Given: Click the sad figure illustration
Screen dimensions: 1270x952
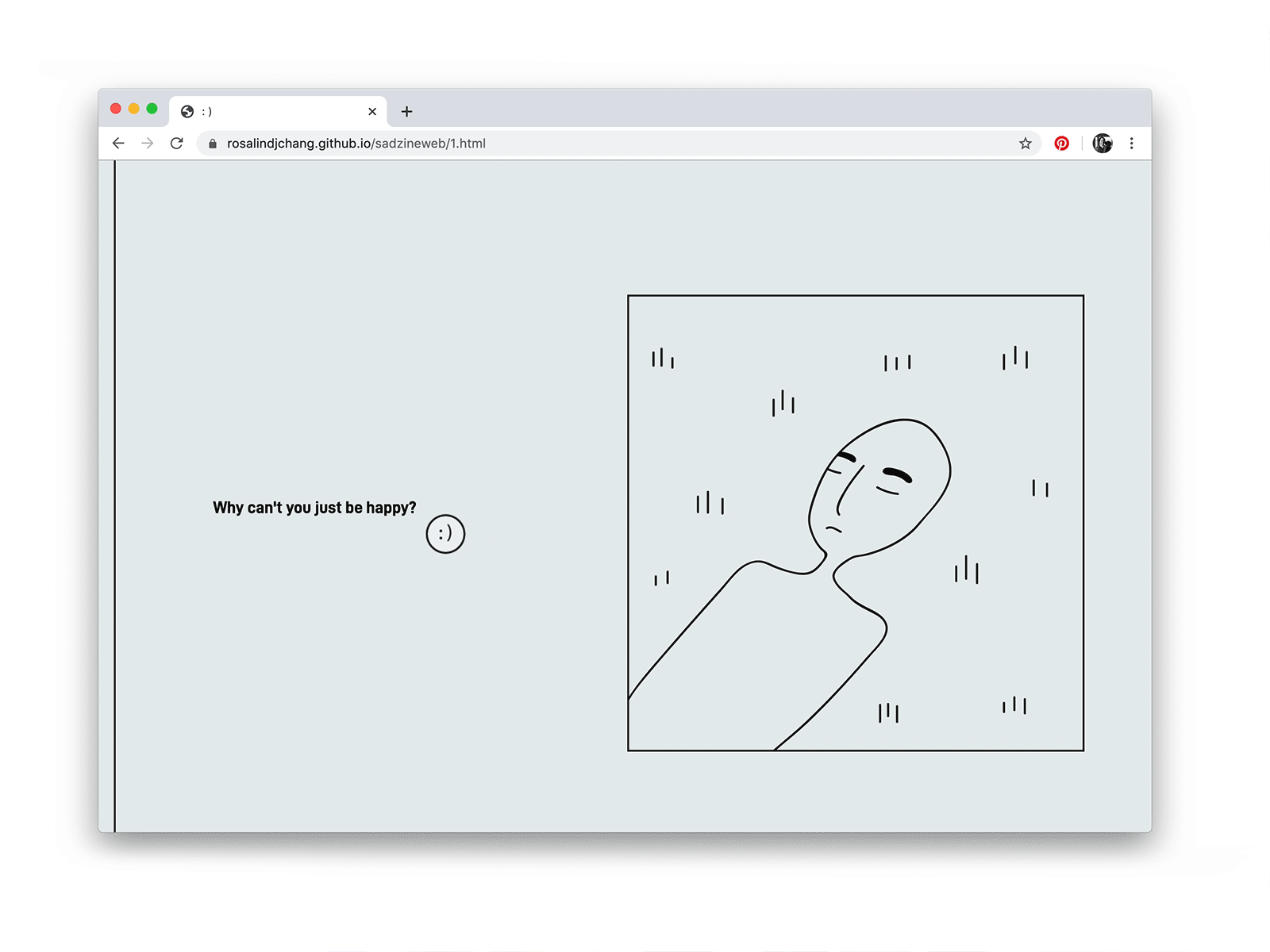Looking at the screenshot, I should click(856, 523).
